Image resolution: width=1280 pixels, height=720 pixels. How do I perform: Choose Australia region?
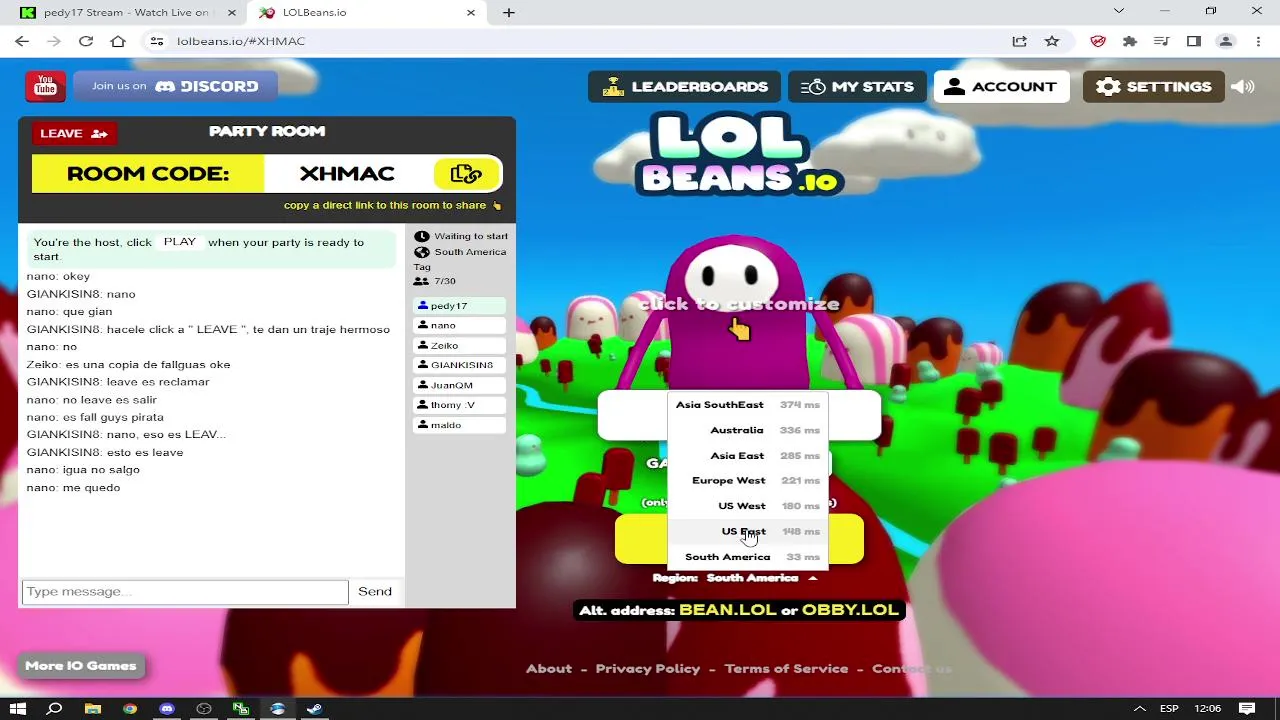[x=748, y=430]
